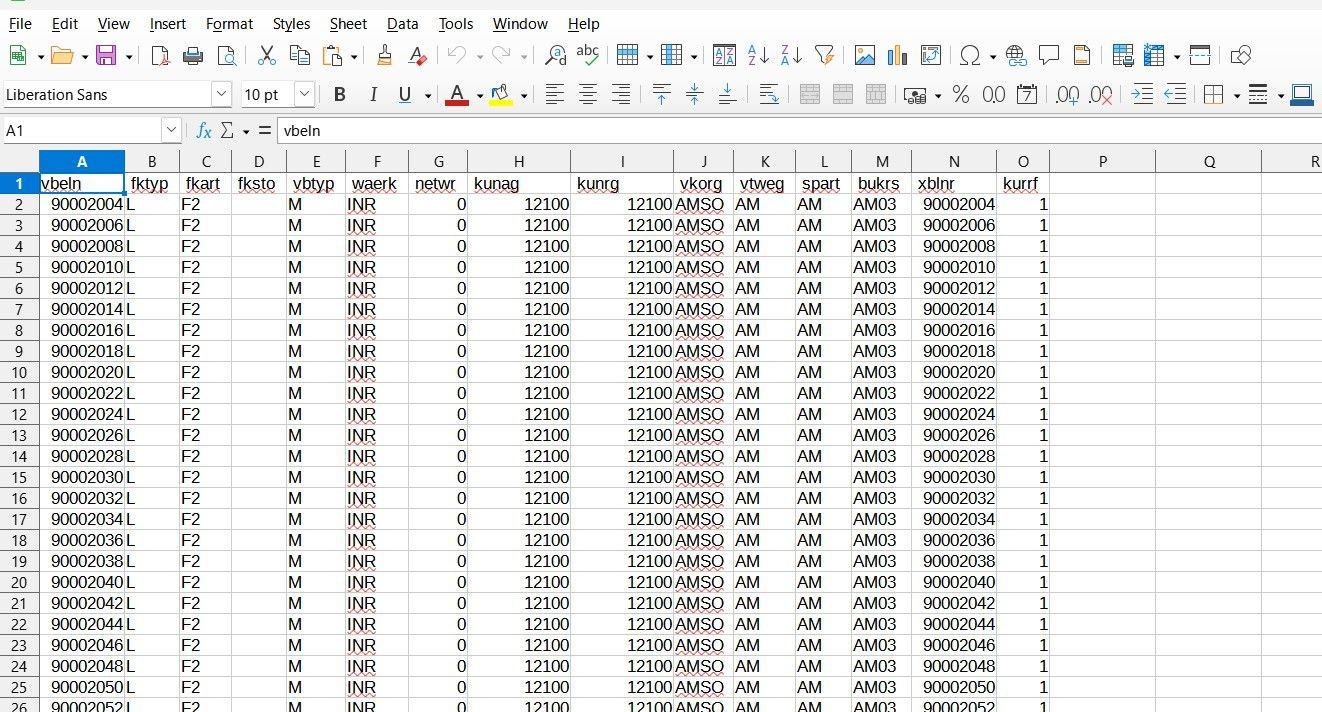Save the document with the floppy icon
This screenshot has width=1322, height=712.
[x=106, y=56]
